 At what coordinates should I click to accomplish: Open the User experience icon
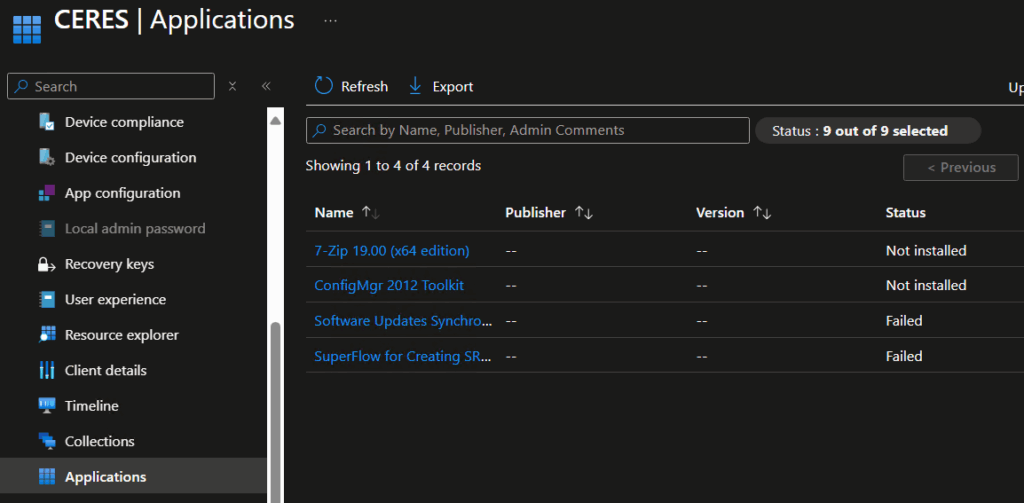46,300
